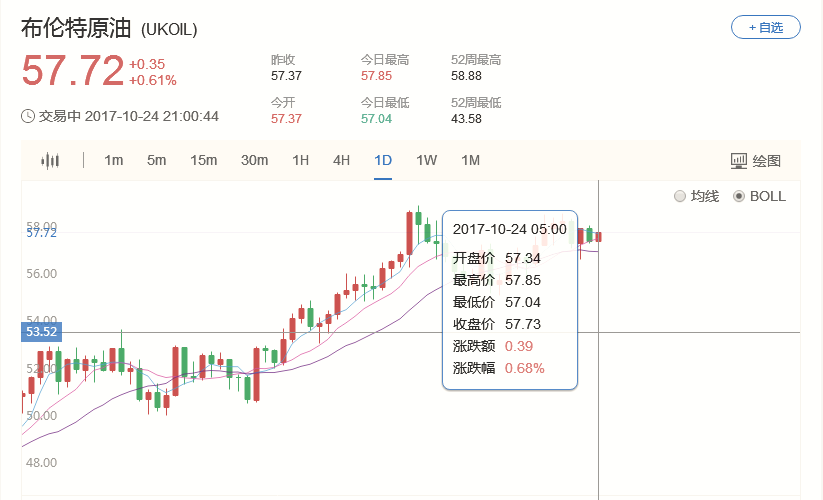Click the blue 57.72 current price axis label
This screenshot has height=500, width=823.
[41, 233]
